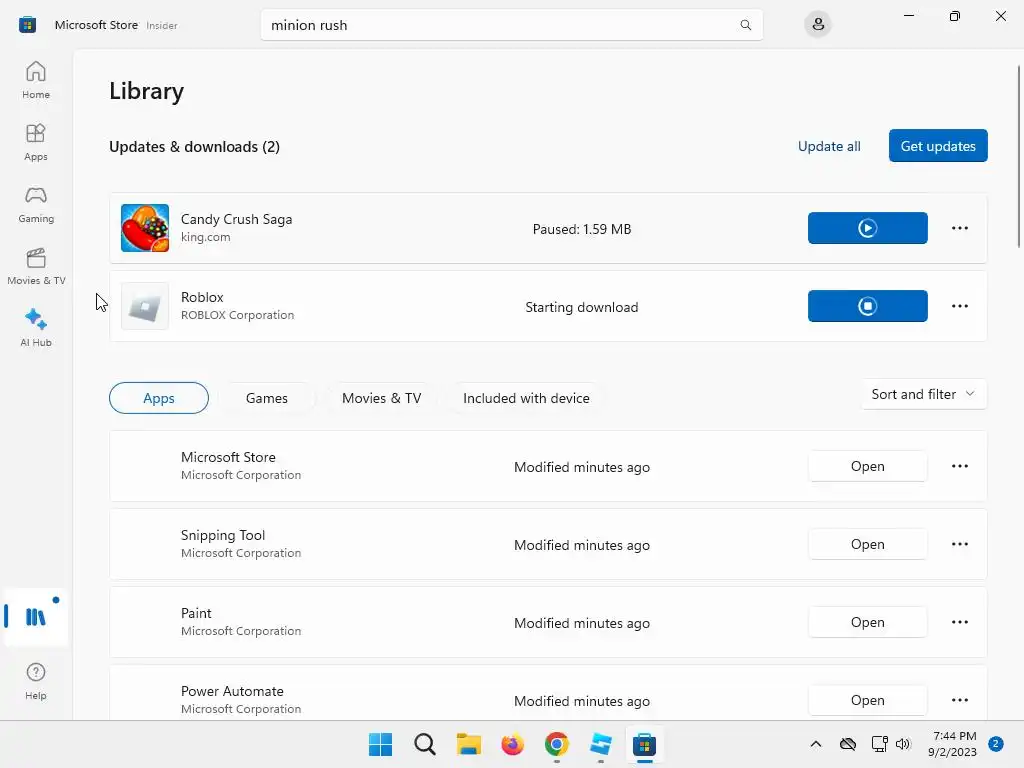Open the notification badge in taskbar
Image resolution: width=1024 pixels, height=768 pixels.
(996, 743)
